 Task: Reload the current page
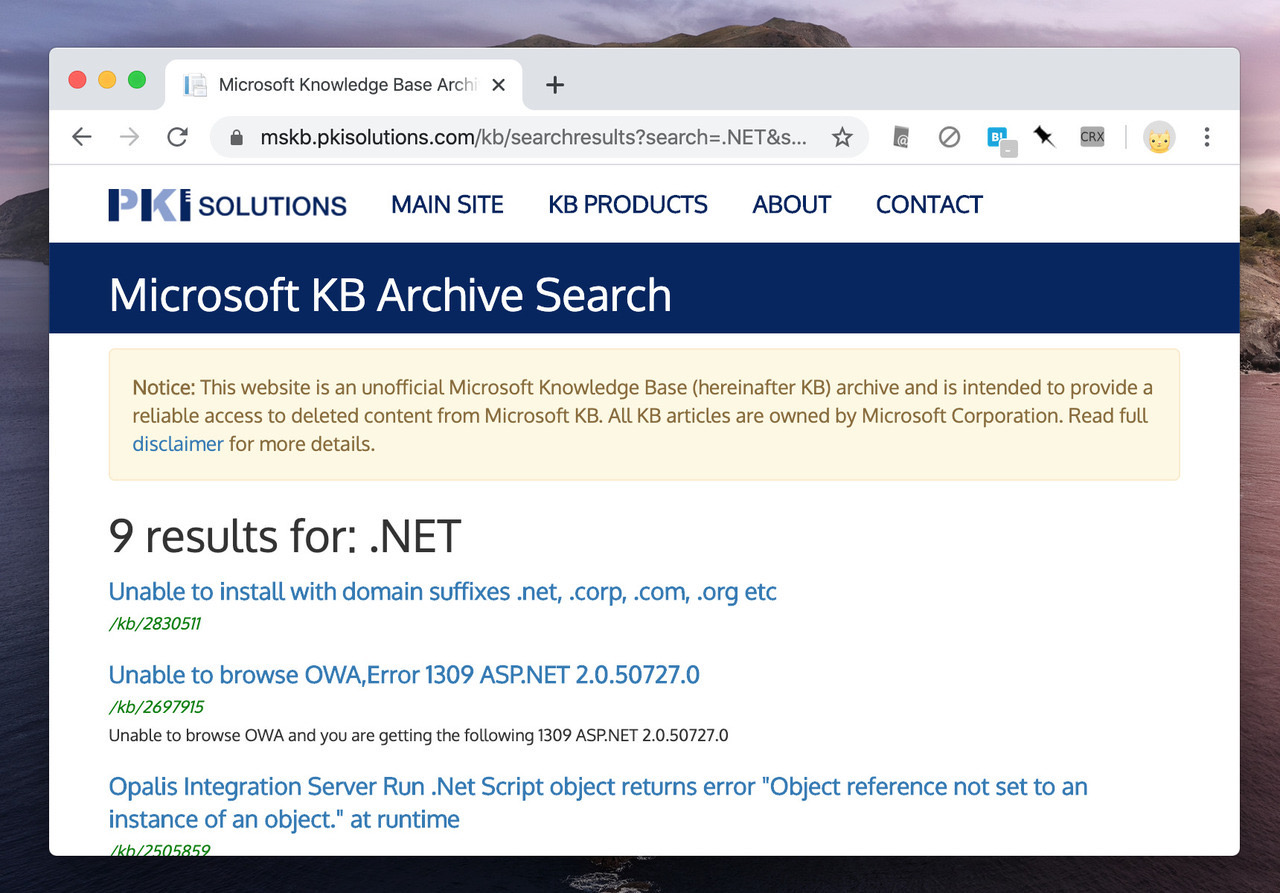pyautogui.click(x=178, y=137)
